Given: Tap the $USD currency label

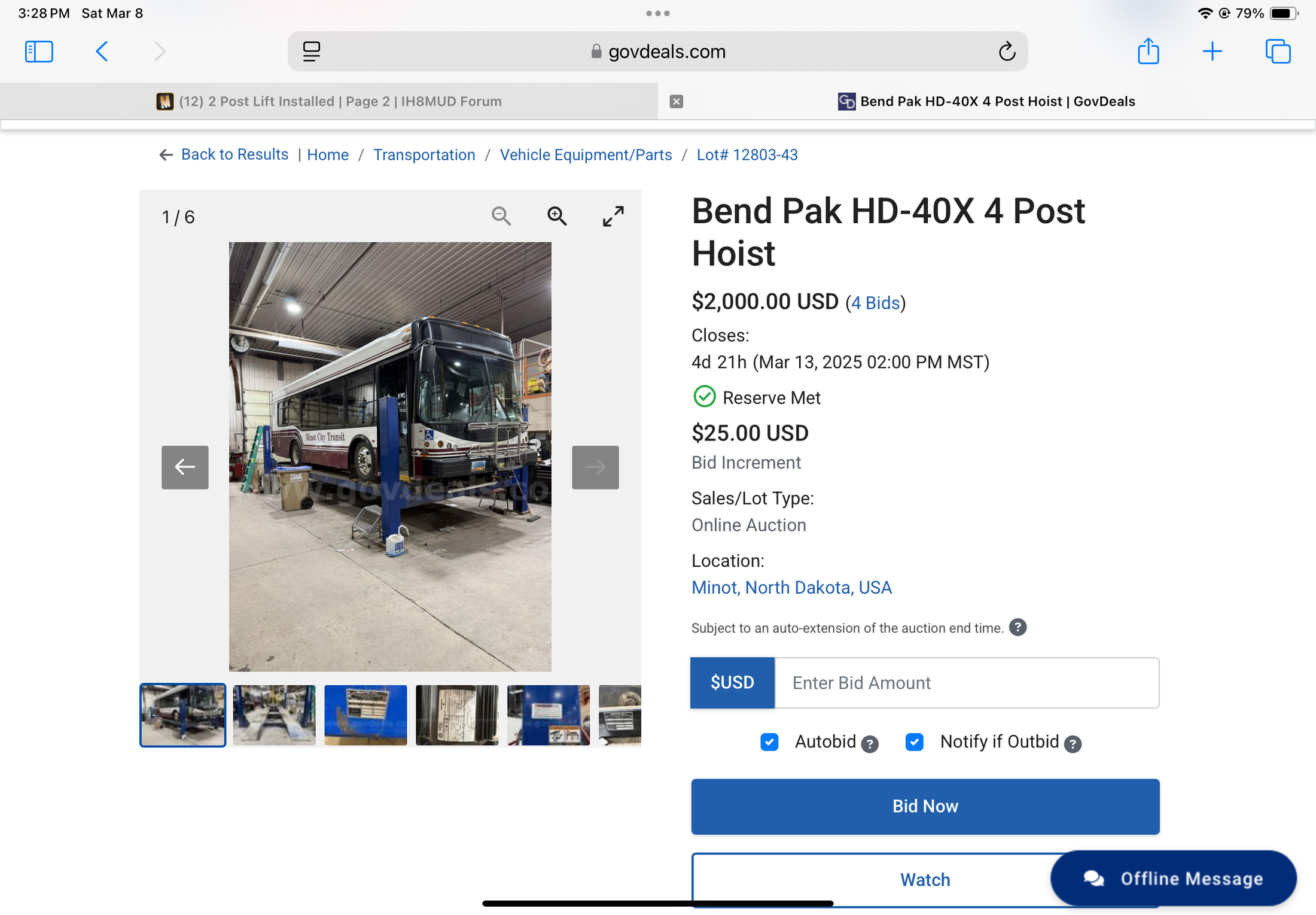Looking at the screenshot, I should tap(732, 683).
